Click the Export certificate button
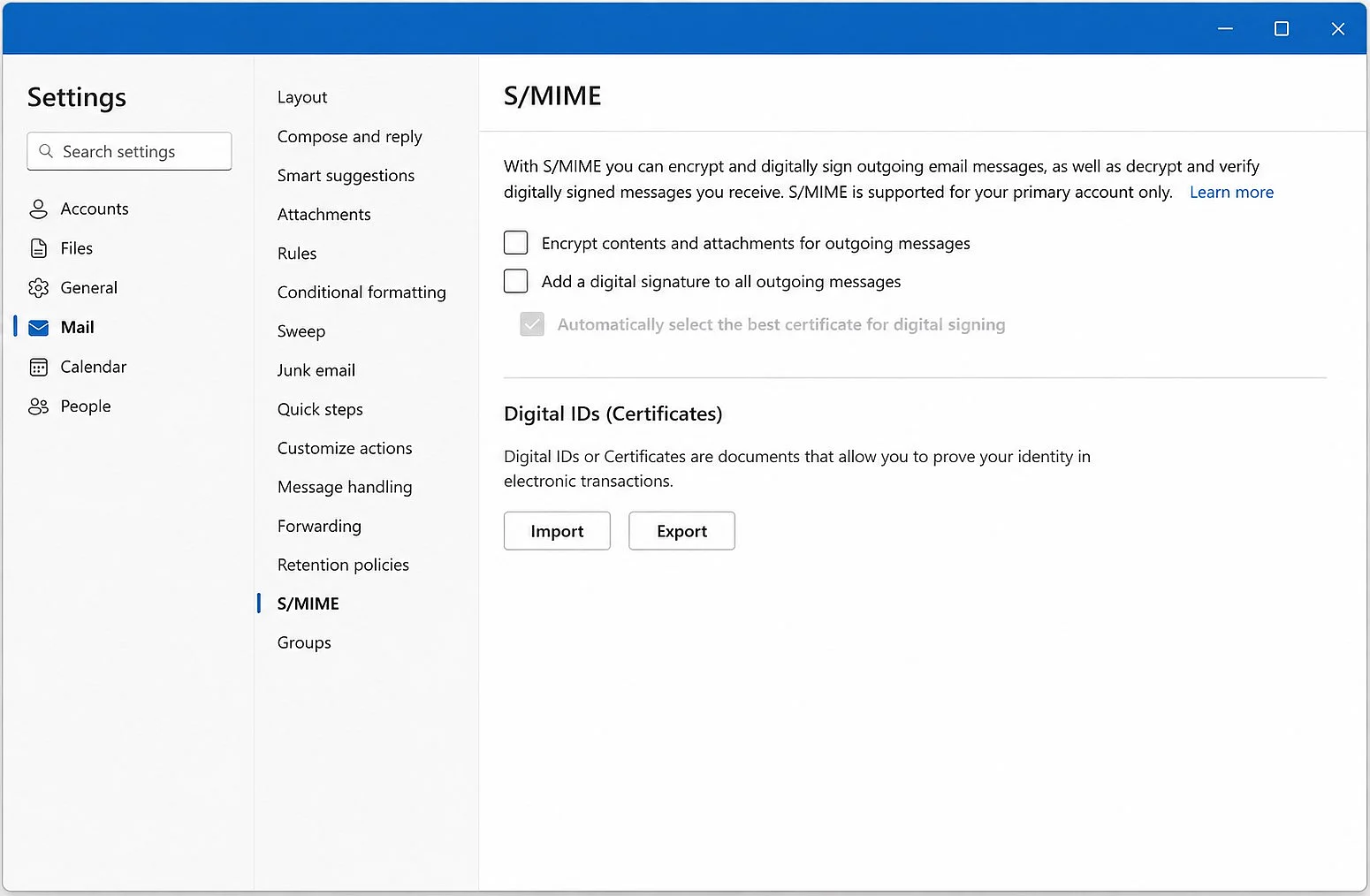 (681, 531)
